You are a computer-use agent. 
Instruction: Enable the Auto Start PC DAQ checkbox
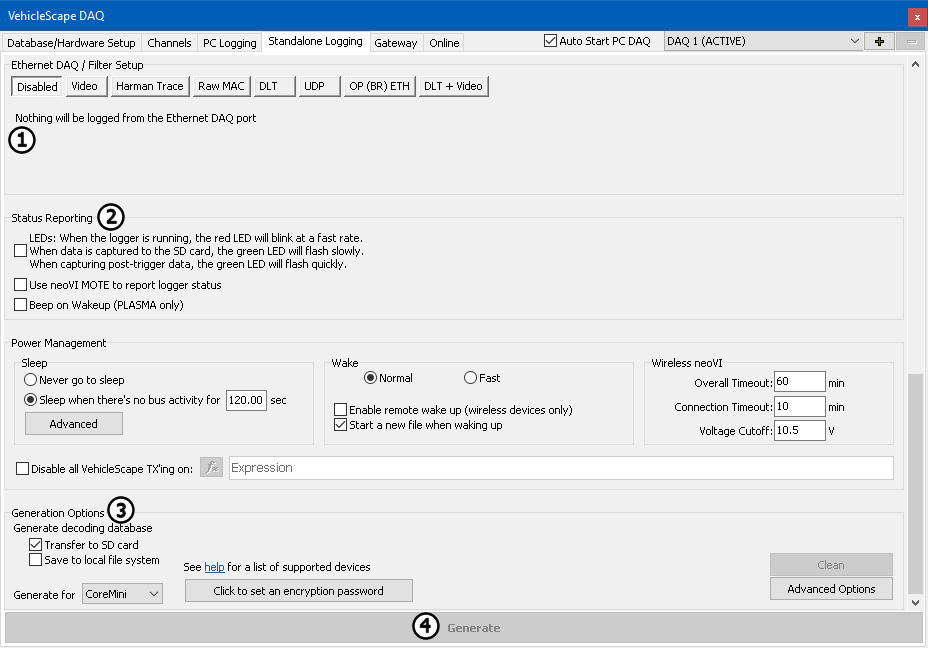click(x=550, y=41)
